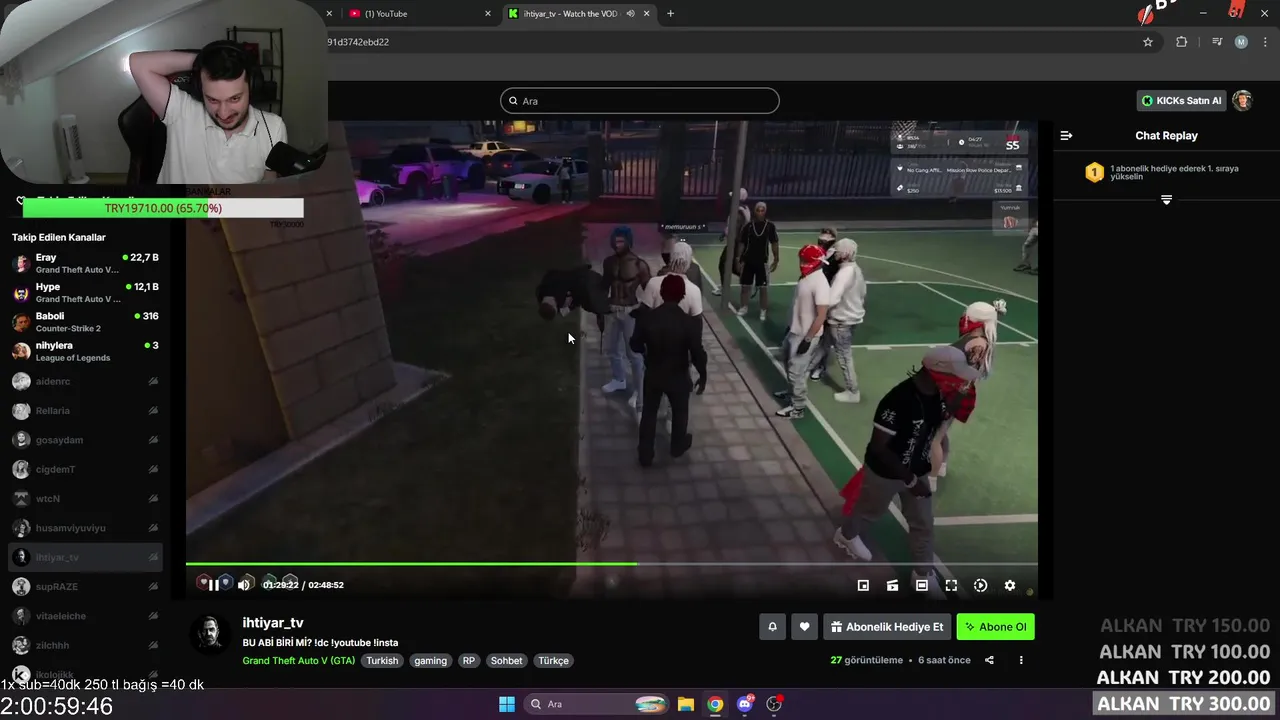Collapse the Chat Replay panel
The image size is (1280, 720).
[x=1066, y=136]
